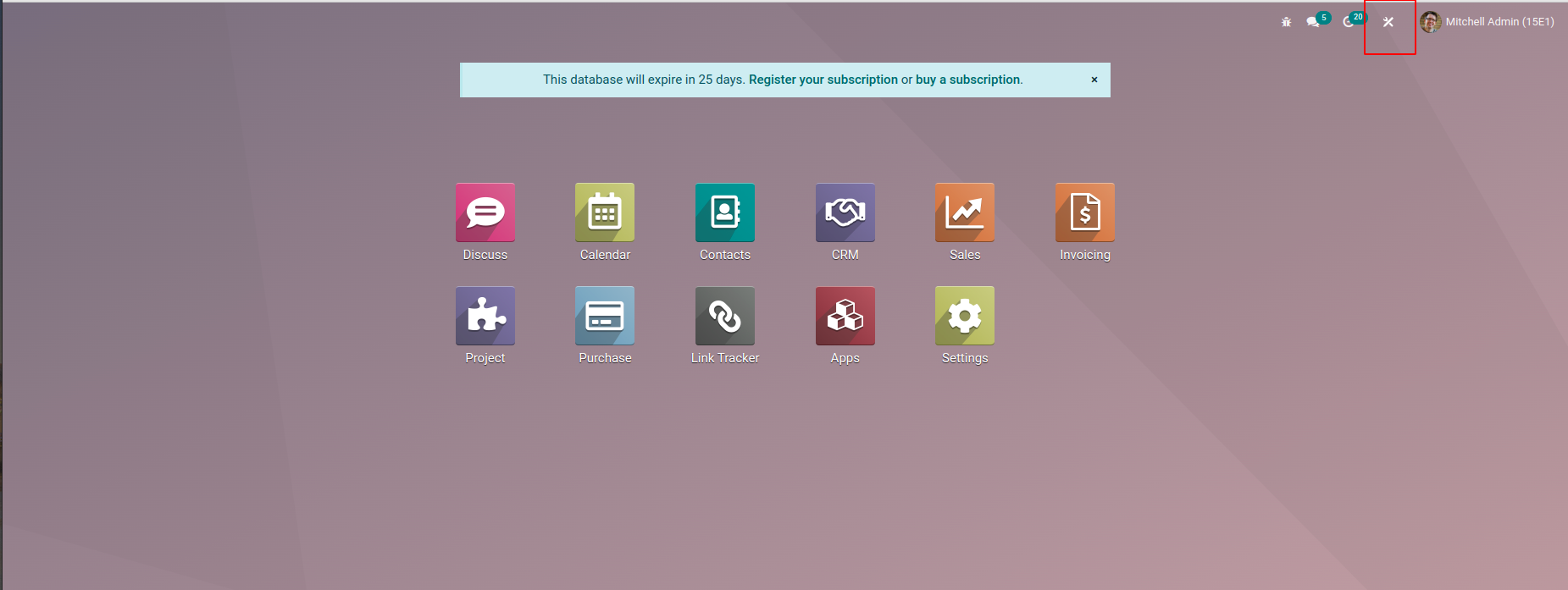Open activities clock icon with 20 badge
Viewport: 1568px width, 590px height.
click(x=1354, y=20)
